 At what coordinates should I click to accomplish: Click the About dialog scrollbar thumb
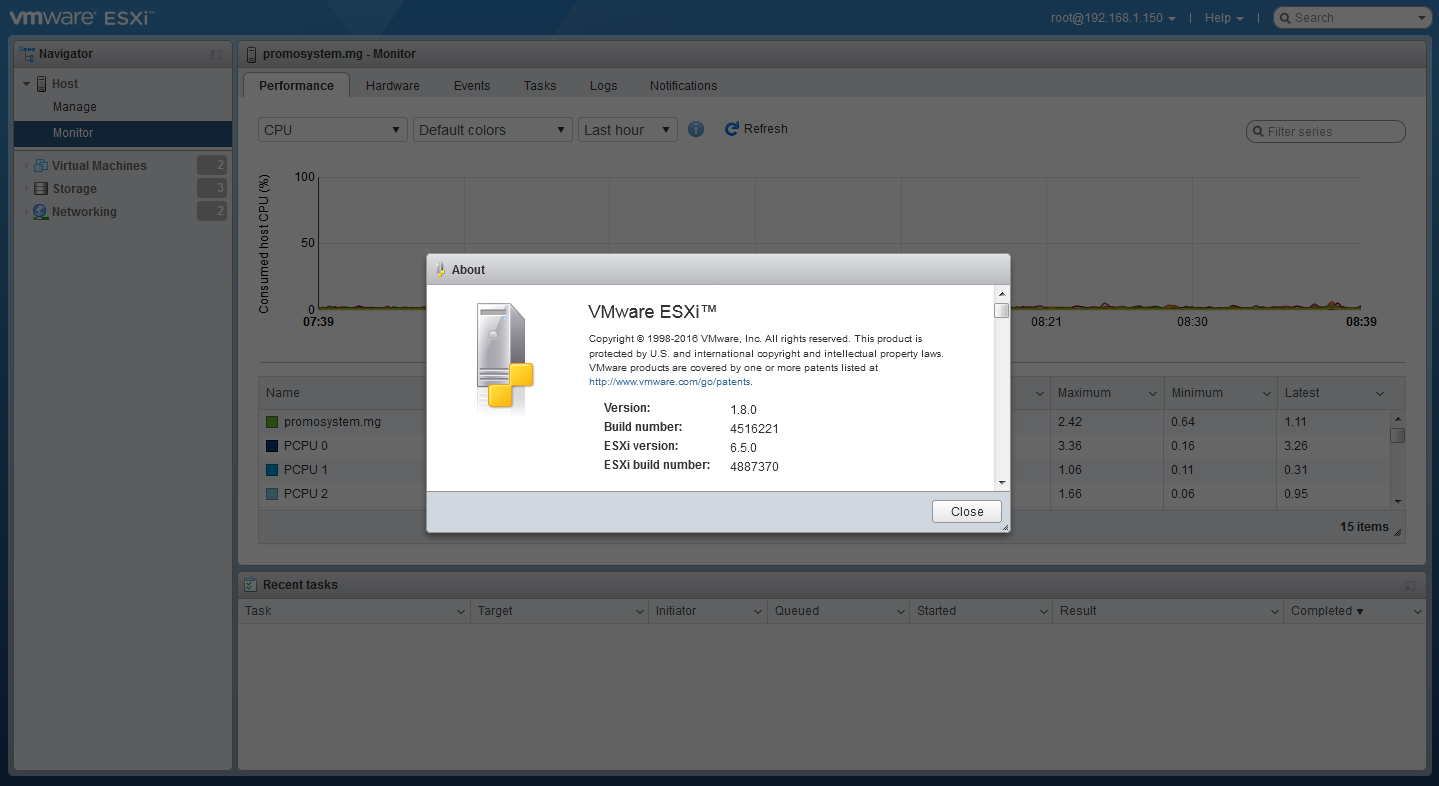point(1001,310)
